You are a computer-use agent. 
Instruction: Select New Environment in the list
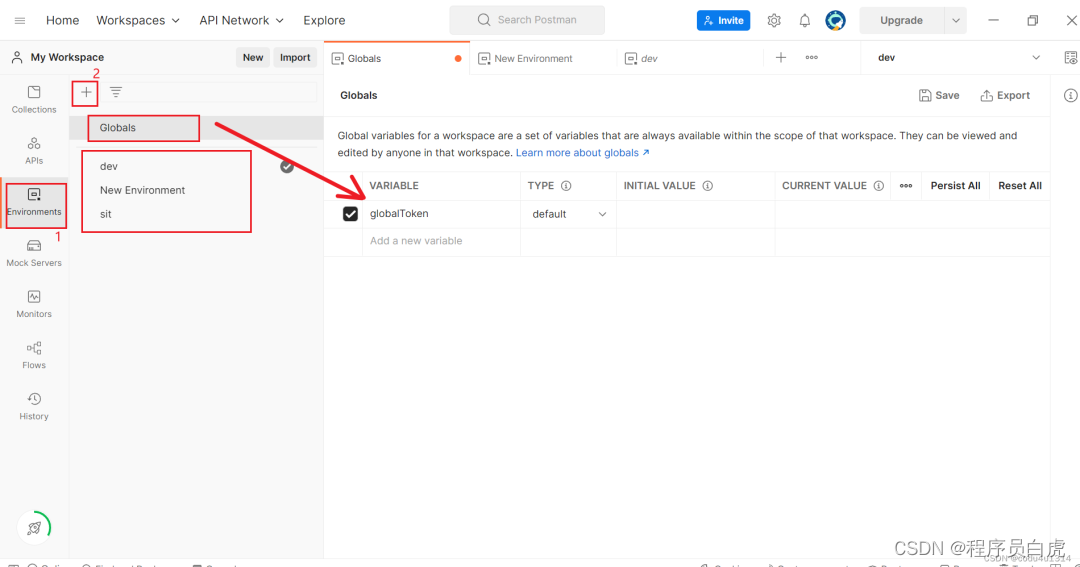coord(143,190)
